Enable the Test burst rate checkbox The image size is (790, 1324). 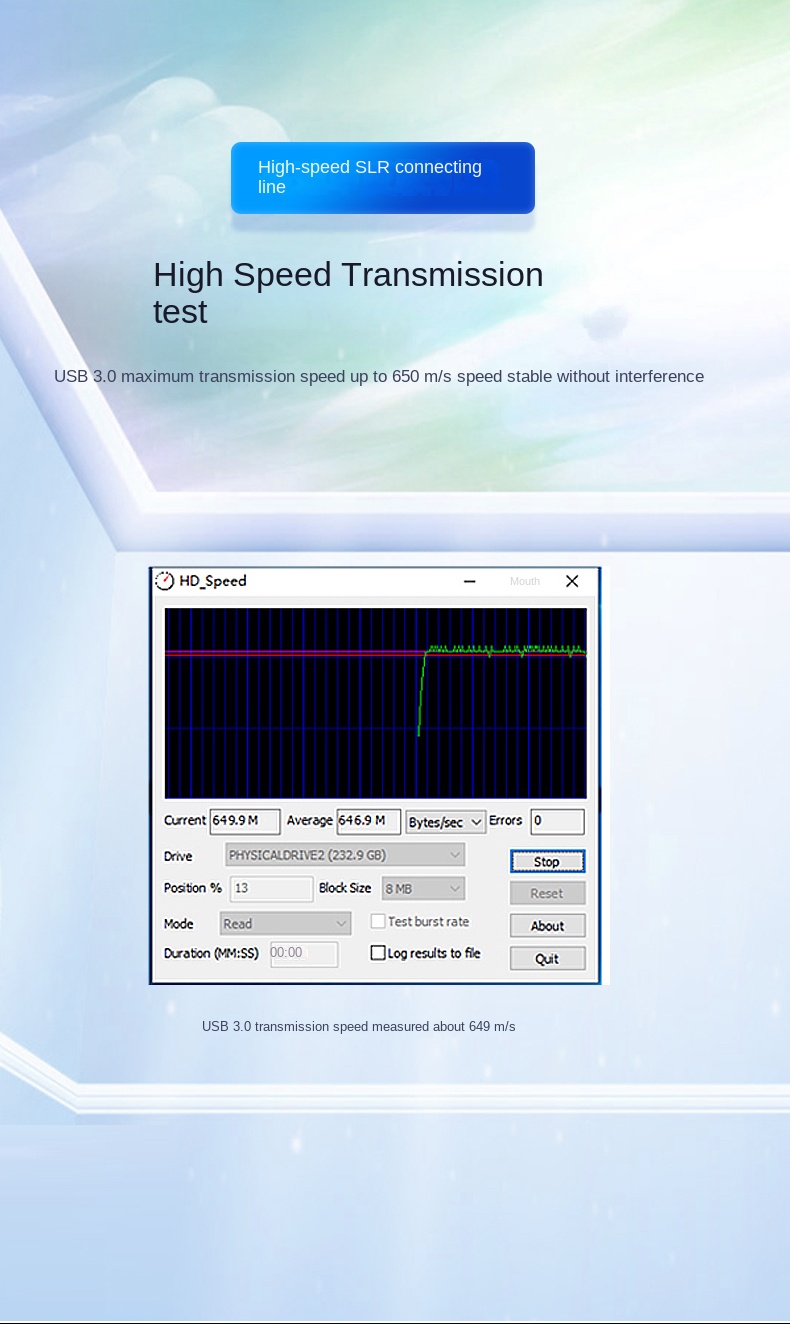(378, 921)
